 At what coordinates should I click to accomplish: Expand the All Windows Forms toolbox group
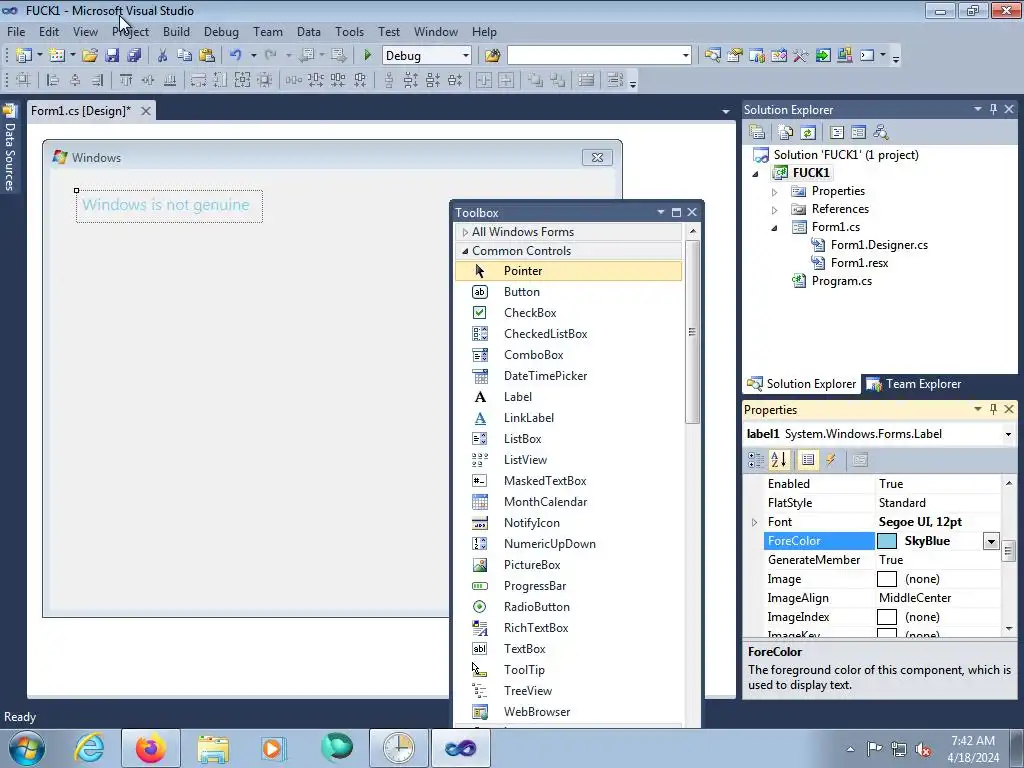[x=464, y=232]
